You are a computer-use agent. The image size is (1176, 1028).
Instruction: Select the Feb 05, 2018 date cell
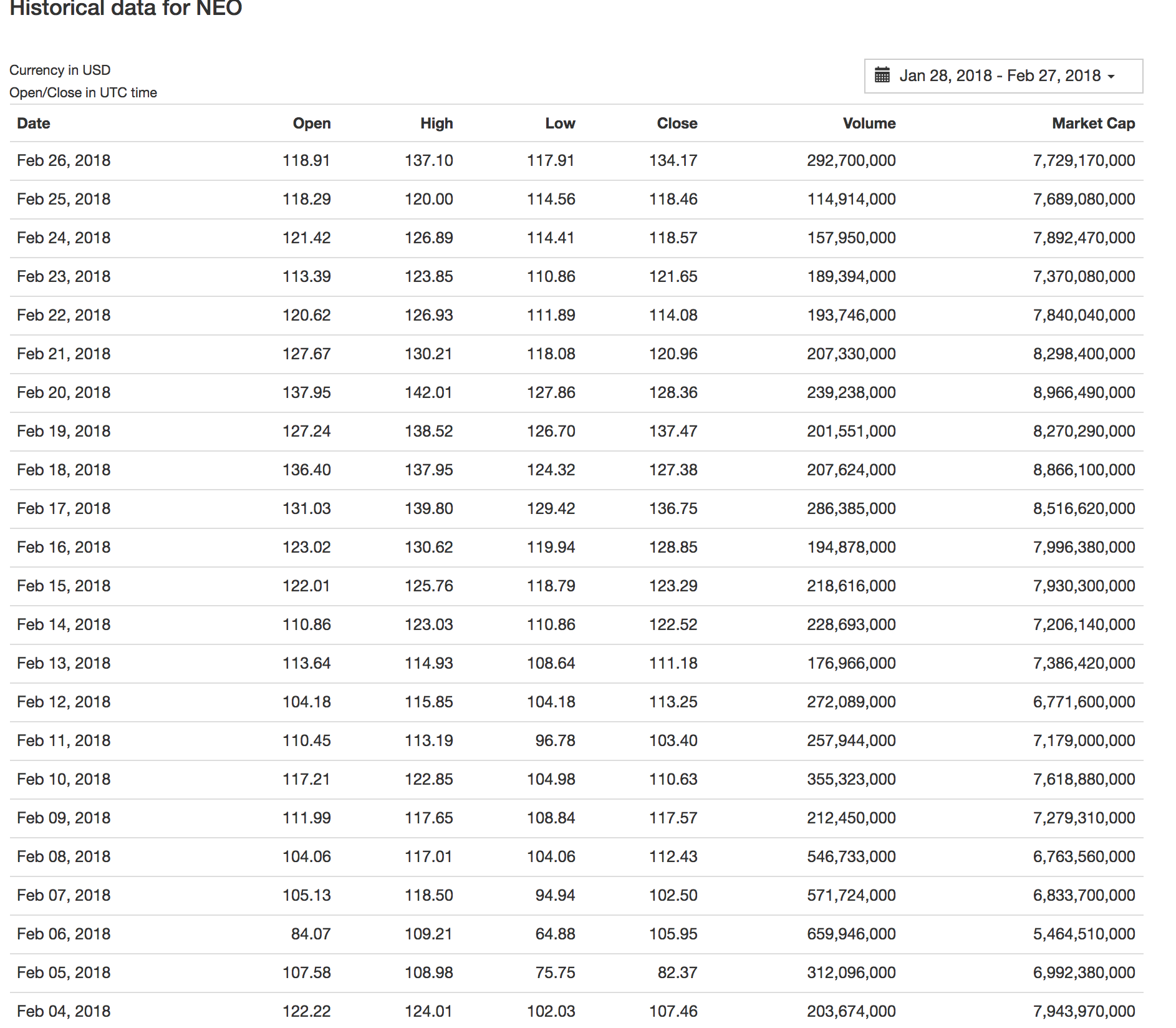coord(64,973)
